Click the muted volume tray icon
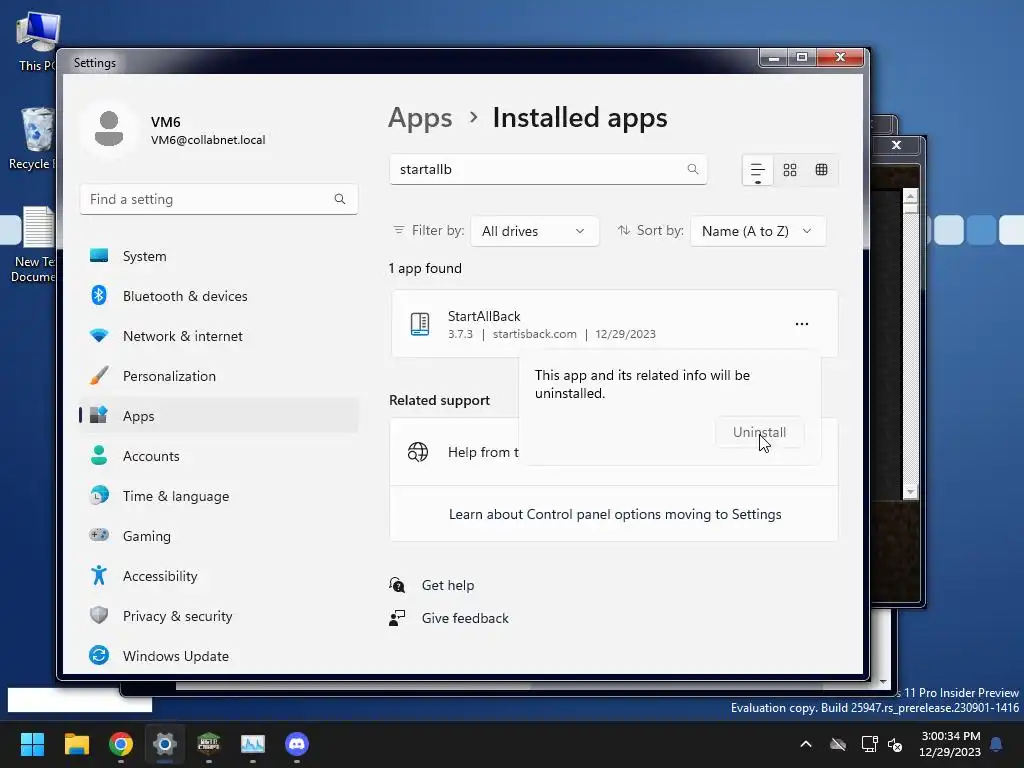 pyautogui.click(x=895, y=744)
